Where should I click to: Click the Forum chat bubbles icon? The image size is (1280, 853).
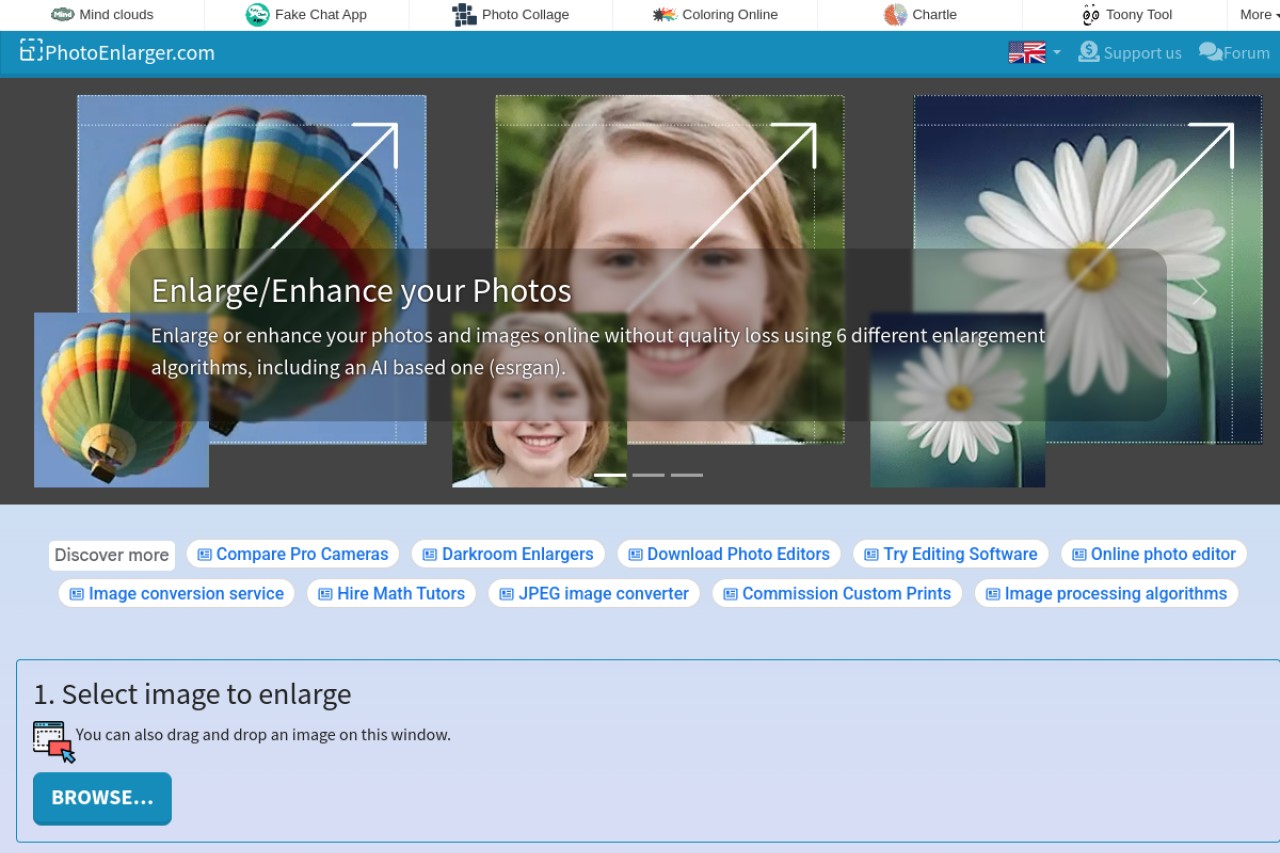tap(1210, 52)
